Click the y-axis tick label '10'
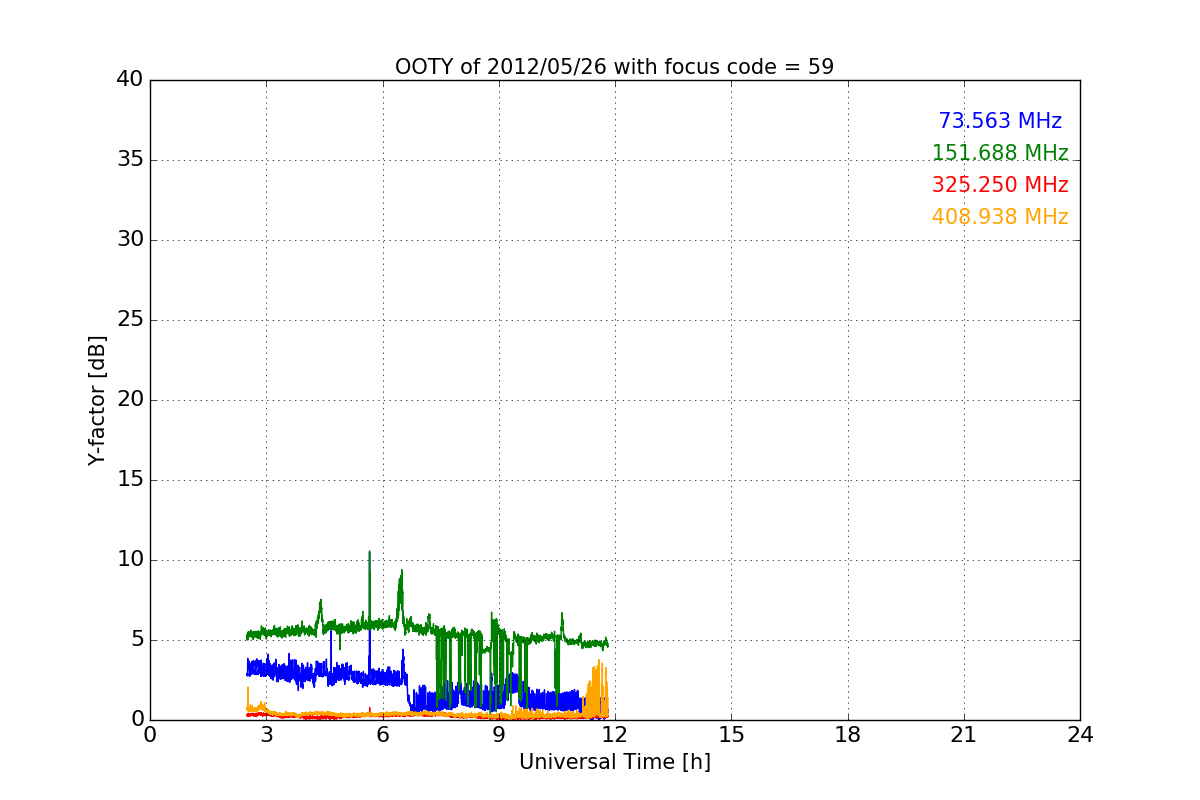This screenshot has width=1200, height=800. 130,560
